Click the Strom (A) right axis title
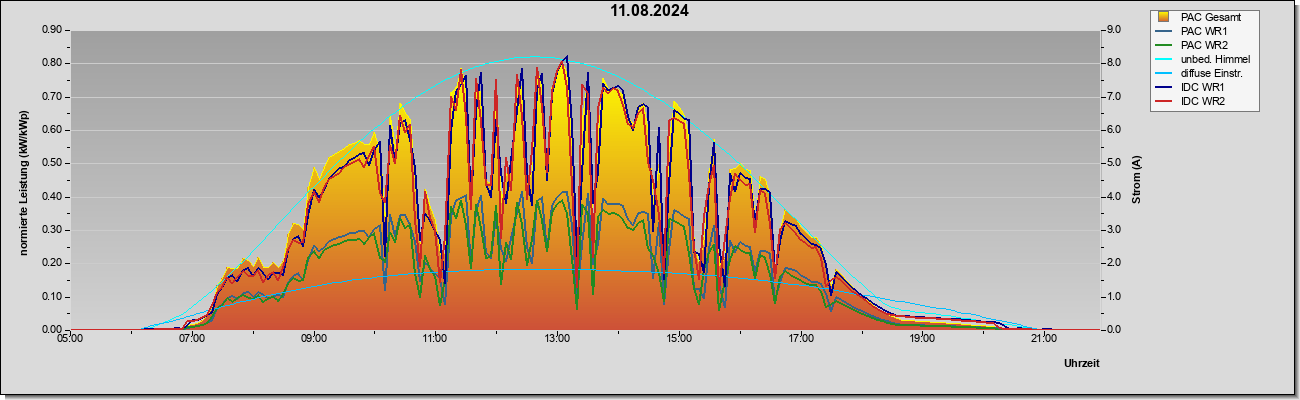 (x=1136, y=180)
